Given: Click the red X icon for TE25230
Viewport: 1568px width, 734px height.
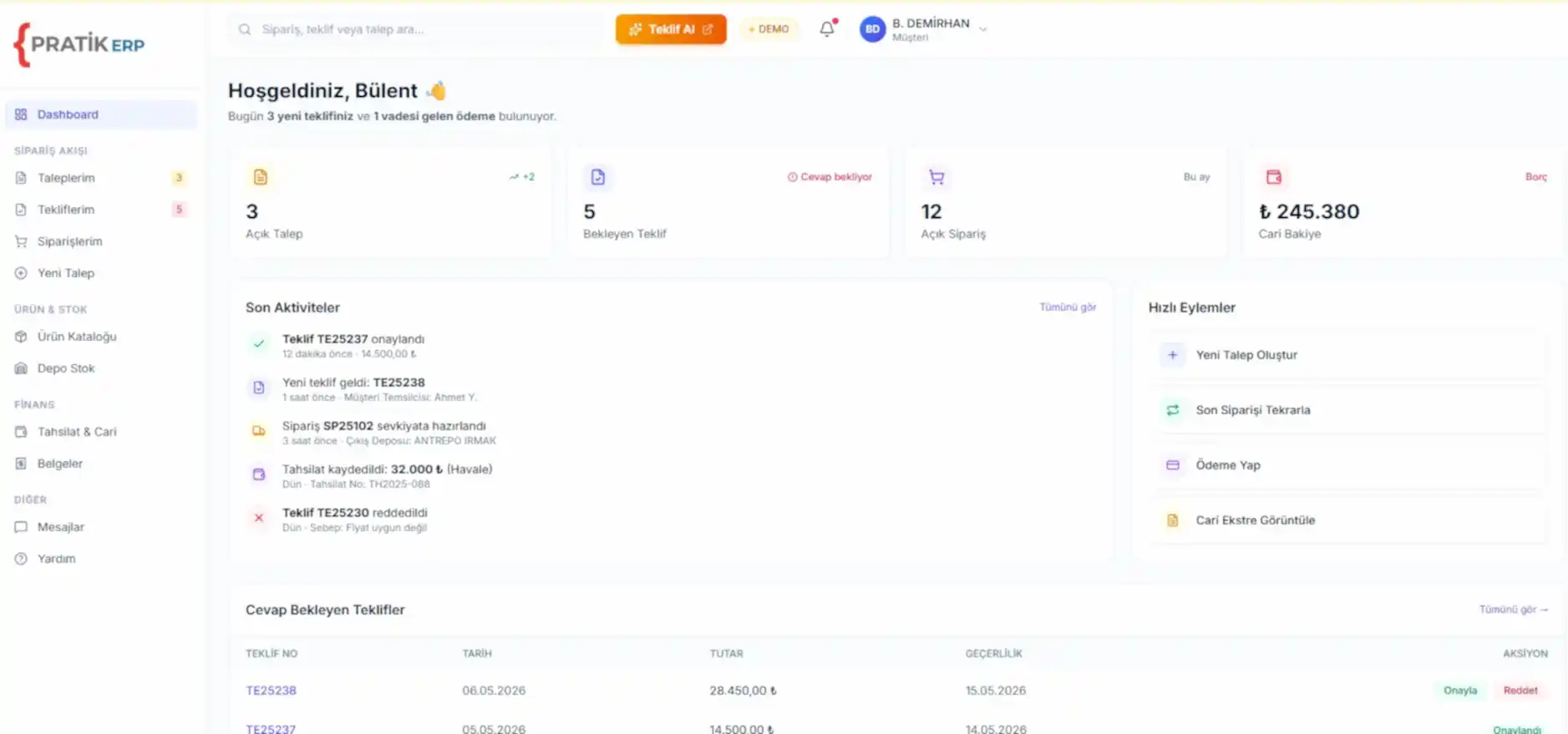Looking at the screenshot, I should [x=259, y=518].
